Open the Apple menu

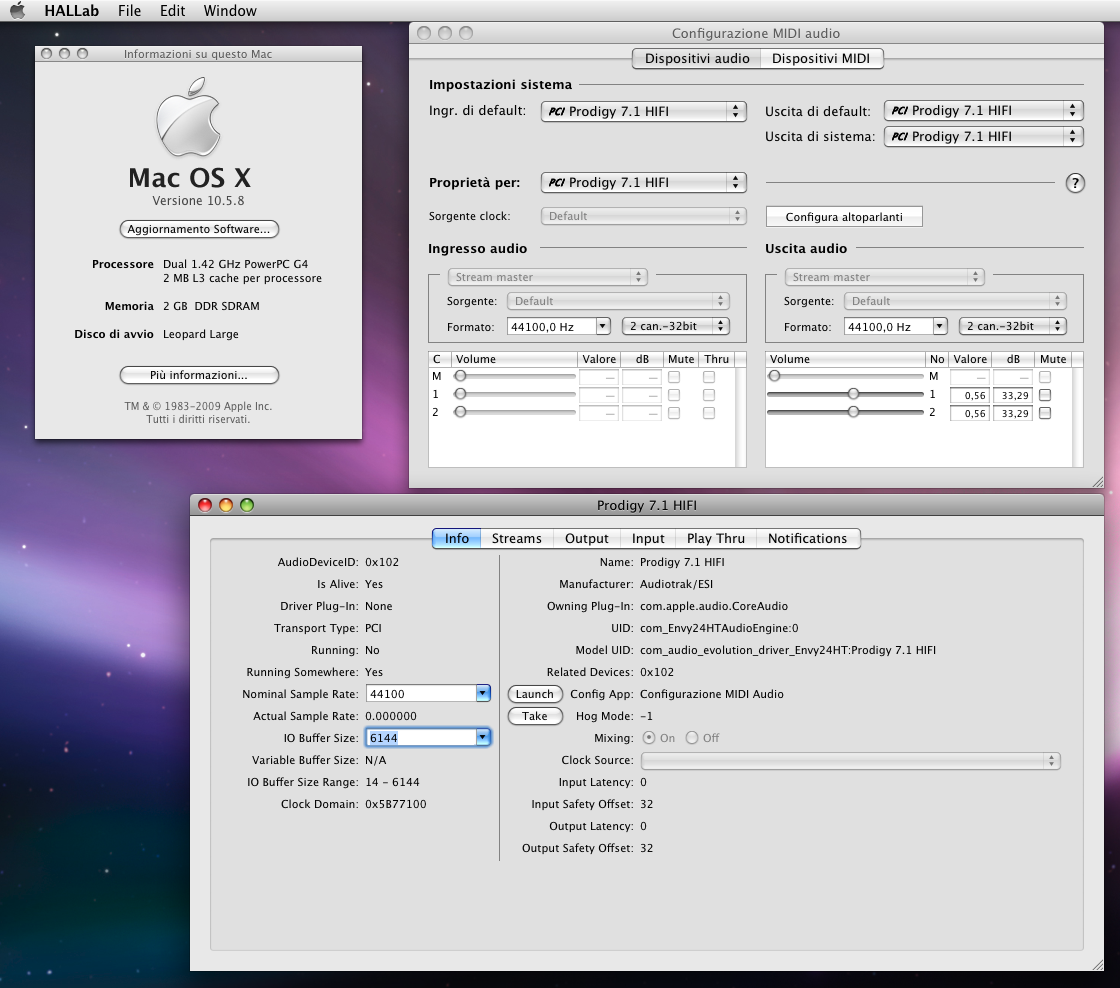(x=17, y=11)
